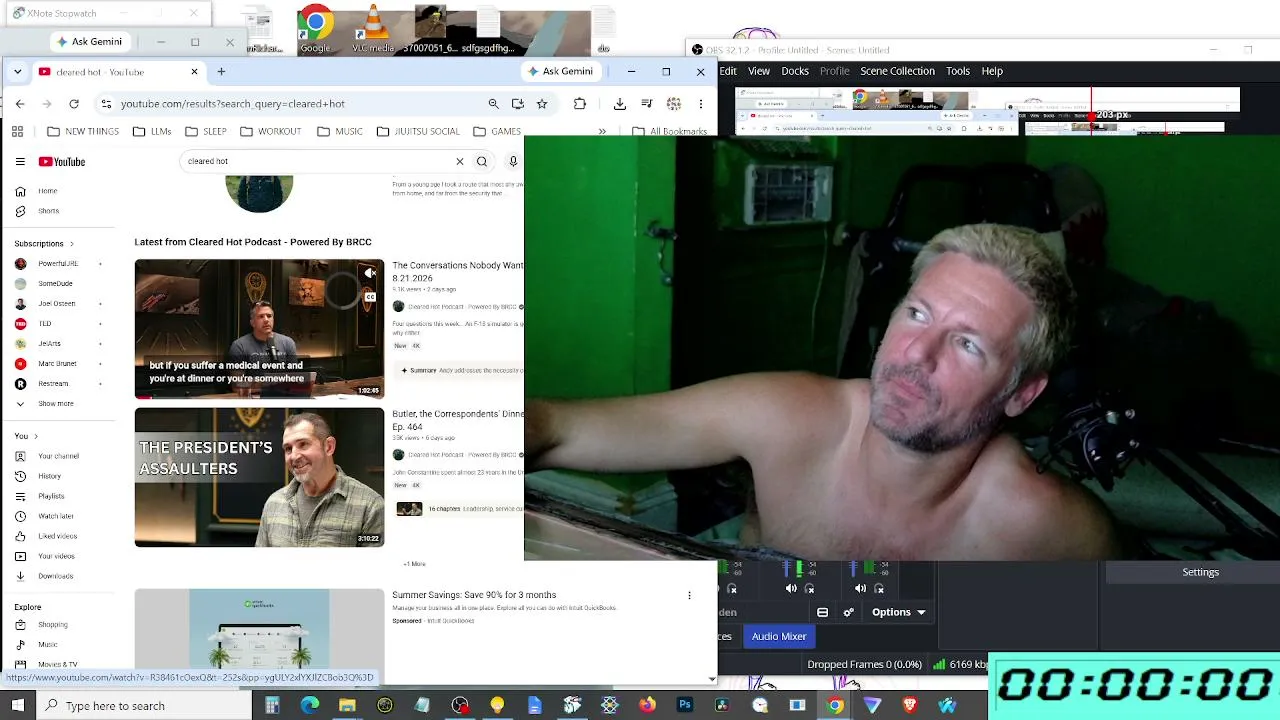Open the OBS Docks menu
Screen dimensions: 1280x720
coord(795,71)
